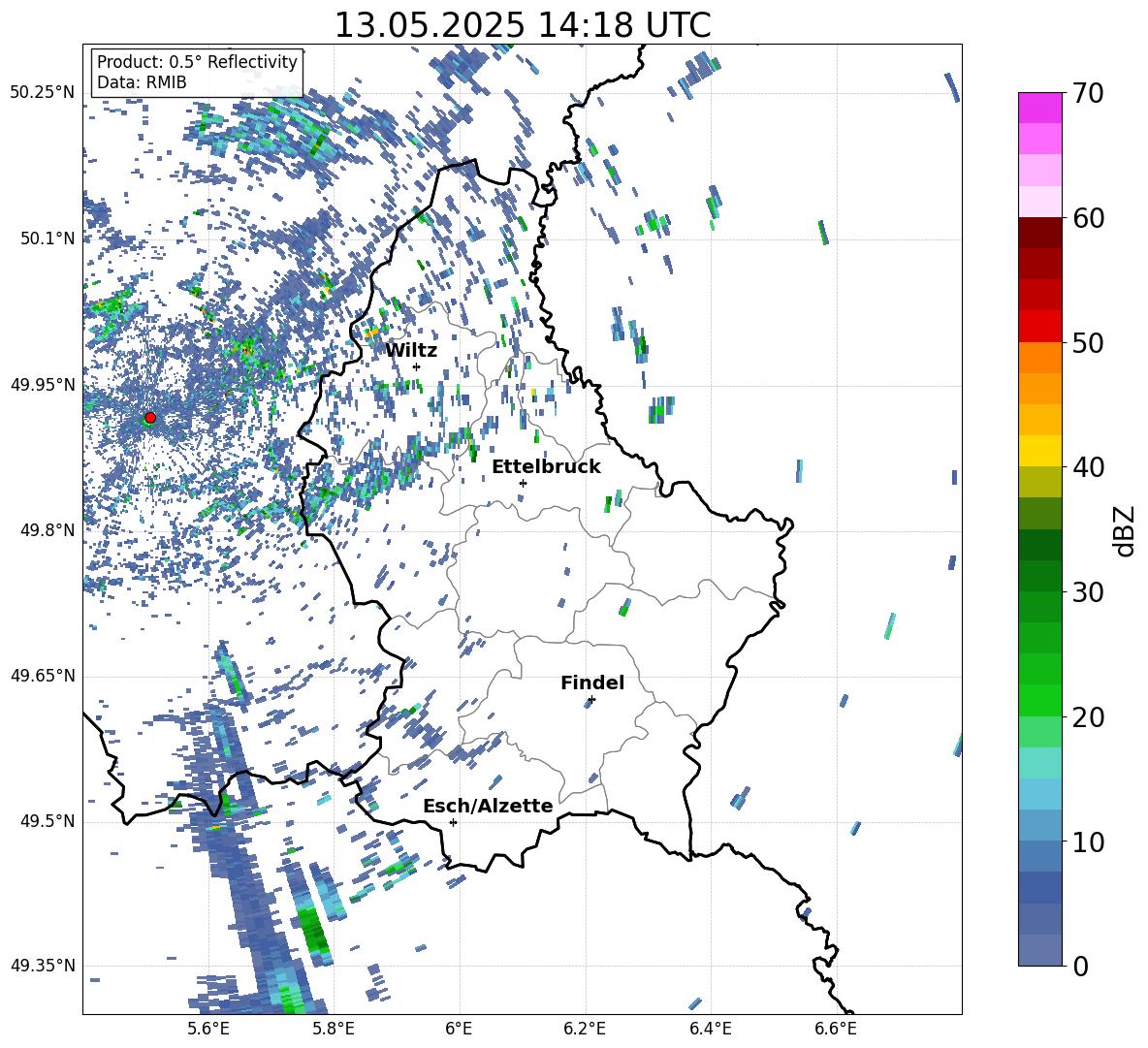
Task: Pick the bright green swatch at 20
Action: pyautogui.click(x=1039, y=700)
